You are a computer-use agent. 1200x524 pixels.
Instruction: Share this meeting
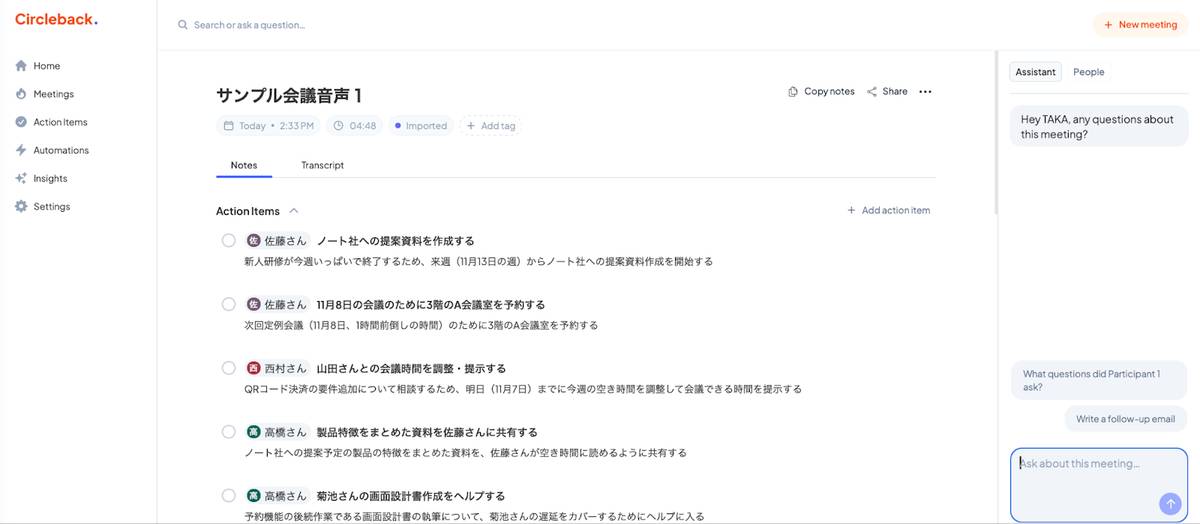click(x=887, y=91)
